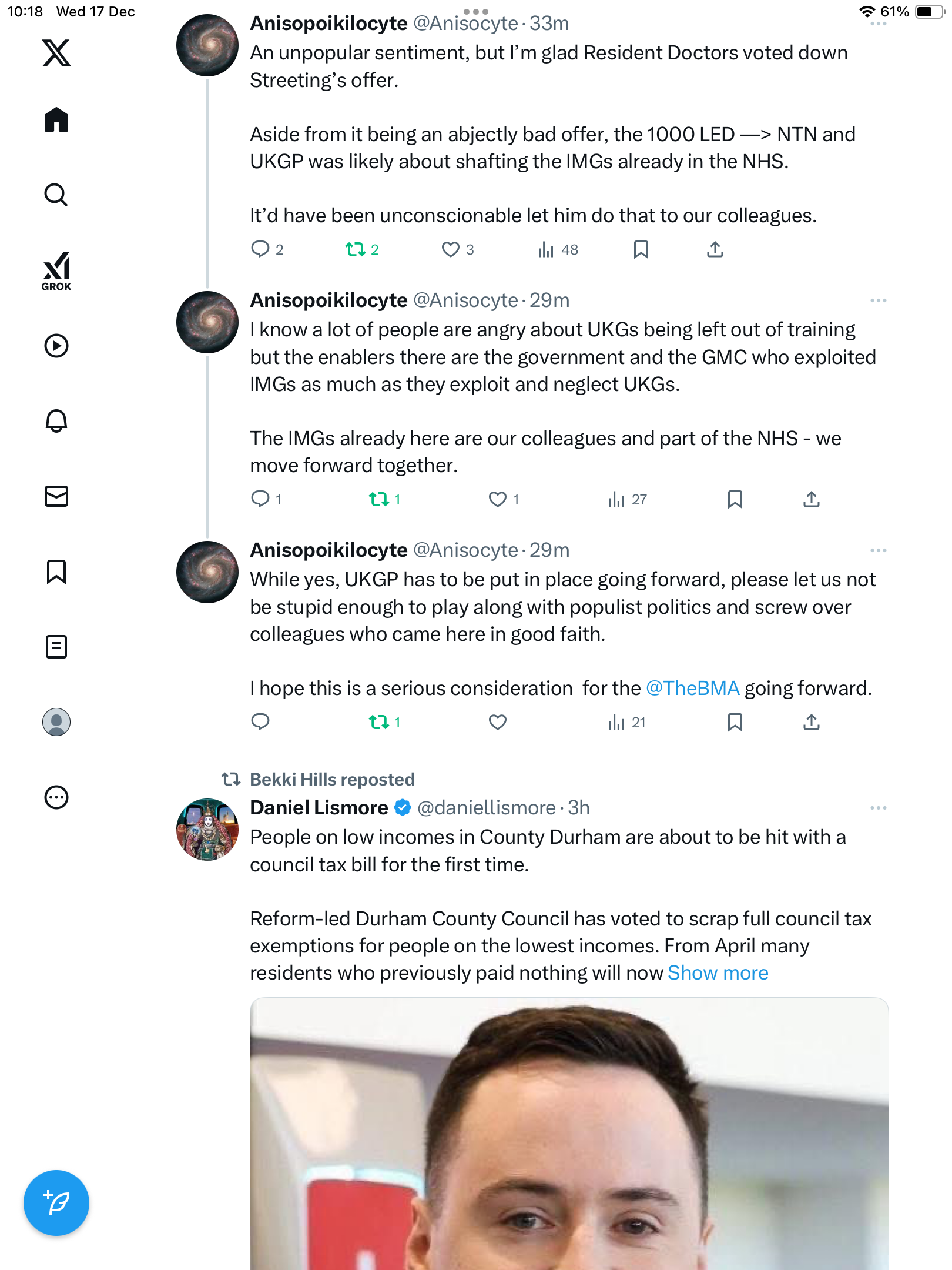
Task: Open your profile from sidebar avatar
Action: coord(56,722)
